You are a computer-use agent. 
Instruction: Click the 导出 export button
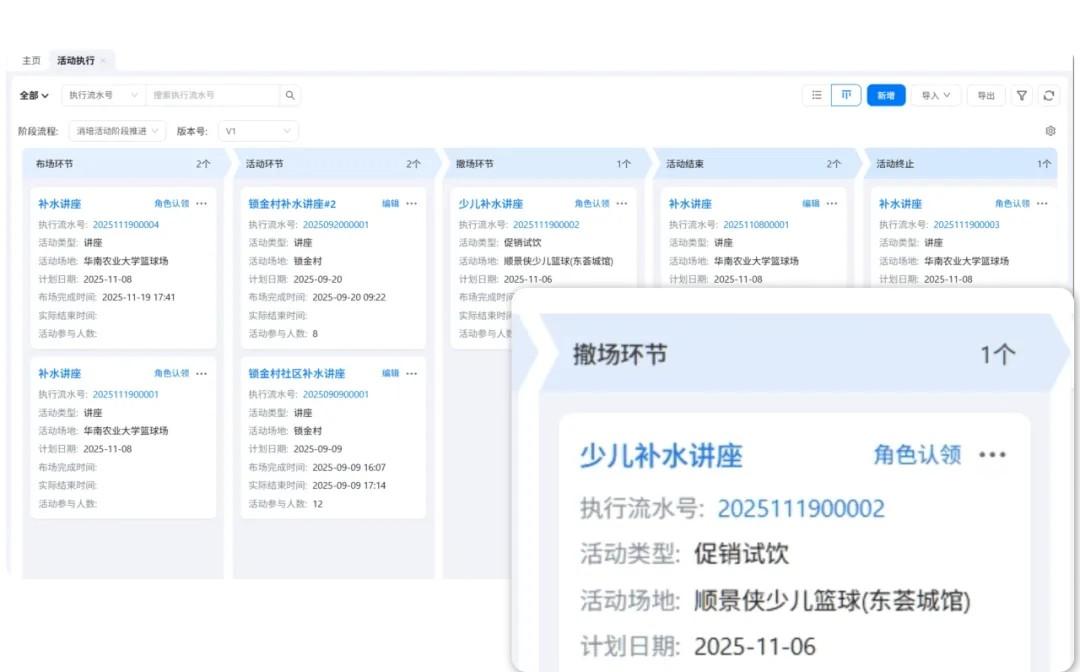coord(984,95)
